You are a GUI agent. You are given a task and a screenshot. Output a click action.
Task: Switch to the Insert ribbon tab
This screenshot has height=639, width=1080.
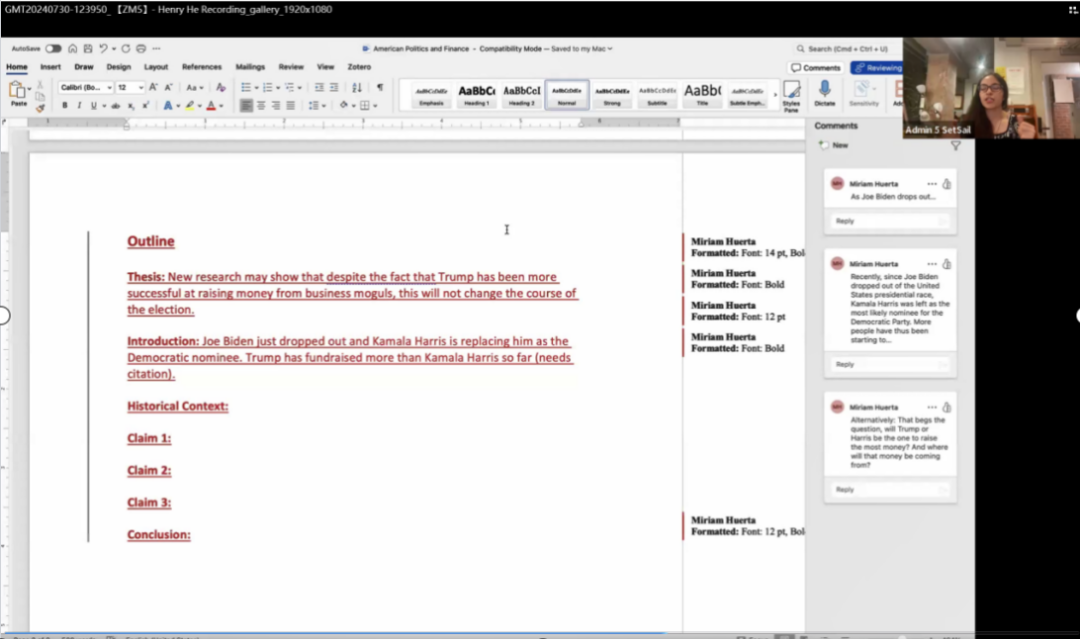coord(50,67)
